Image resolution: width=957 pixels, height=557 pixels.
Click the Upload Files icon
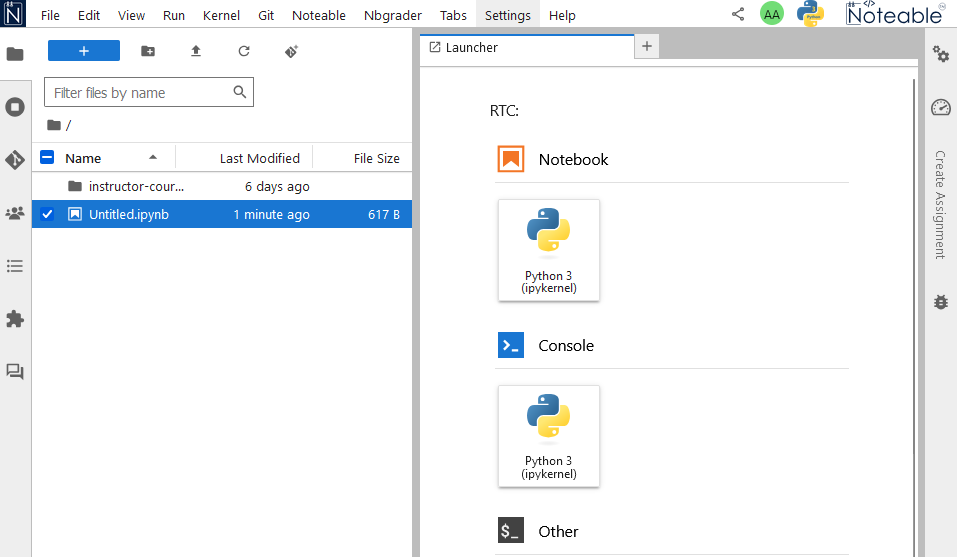[196, 51]
